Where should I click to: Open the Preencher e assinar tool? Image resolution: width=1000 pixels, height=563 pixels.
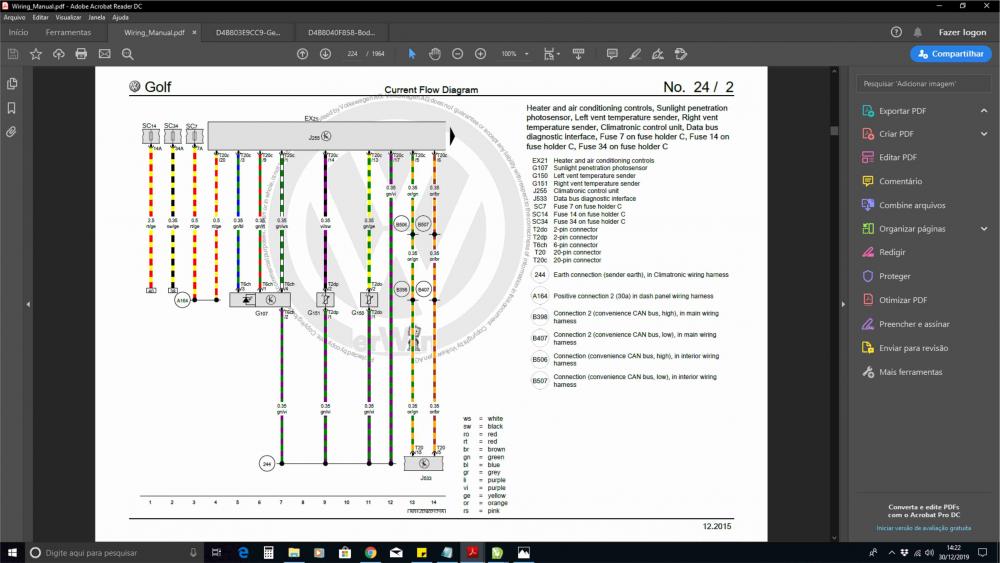click(913, 324)
